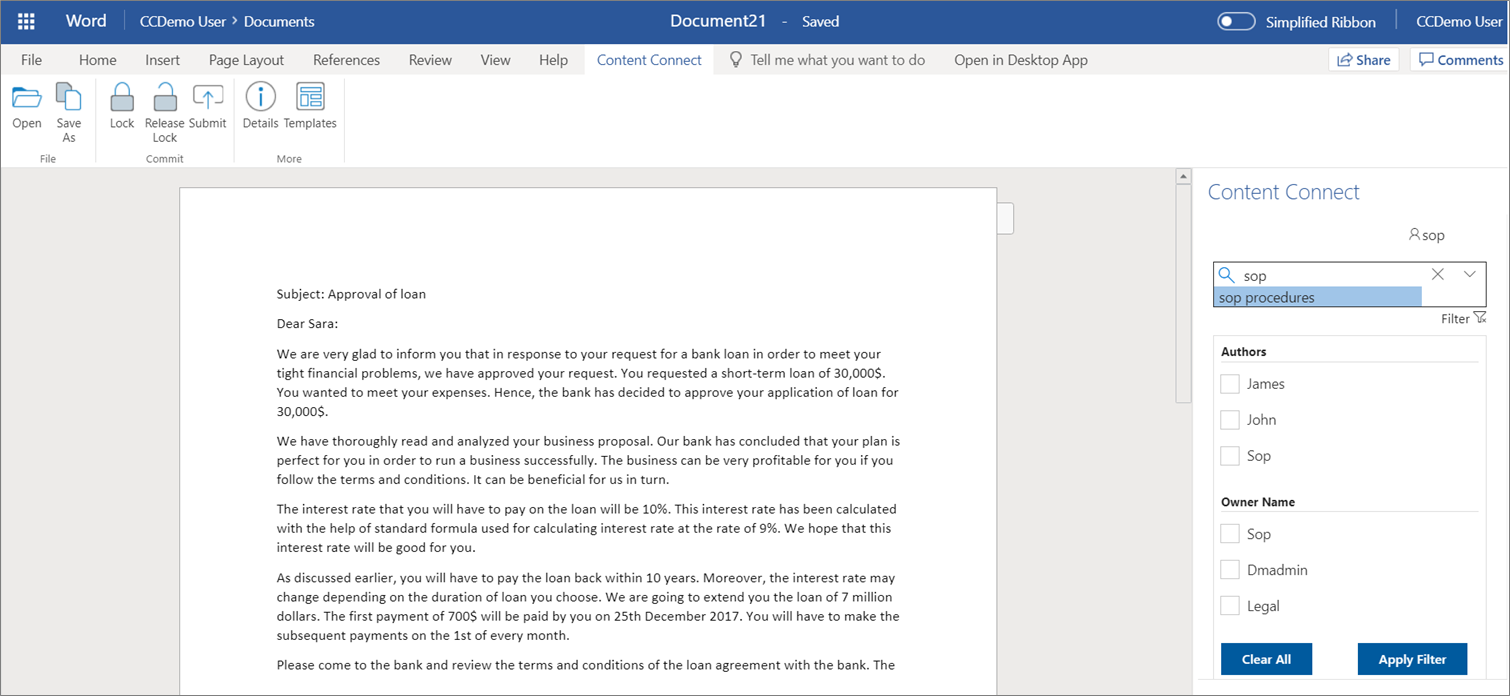
Task: Release the lock on this document
Action: point(164,105)
